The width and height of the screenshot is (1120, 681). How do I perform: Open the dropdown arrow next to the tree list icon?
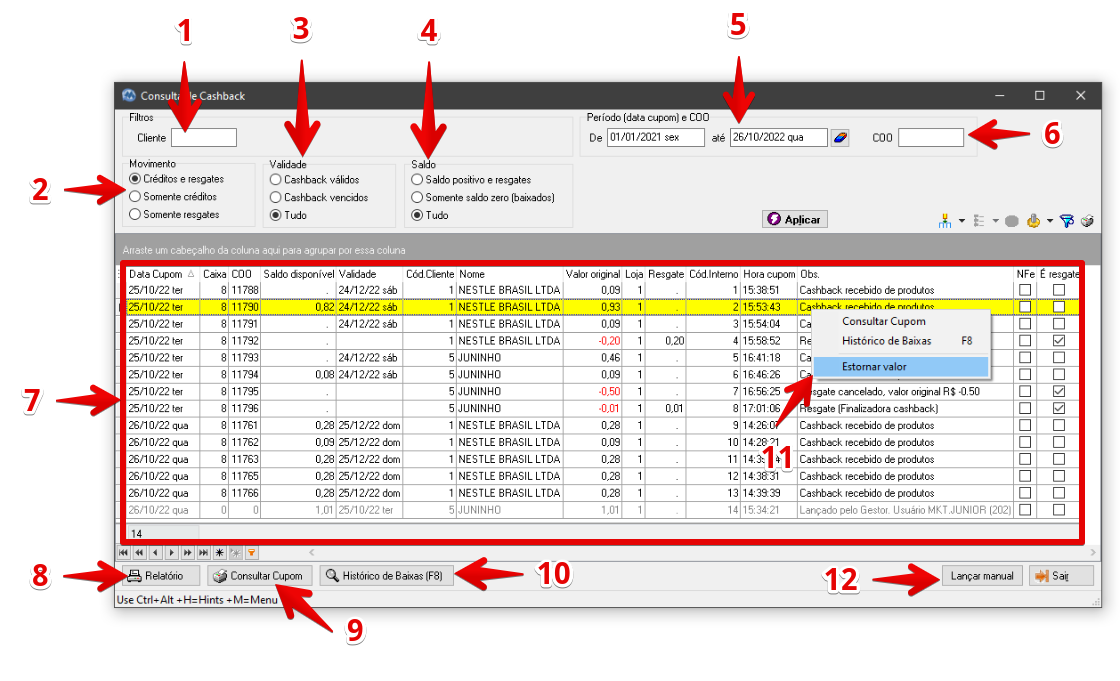(x=996, y=221)
